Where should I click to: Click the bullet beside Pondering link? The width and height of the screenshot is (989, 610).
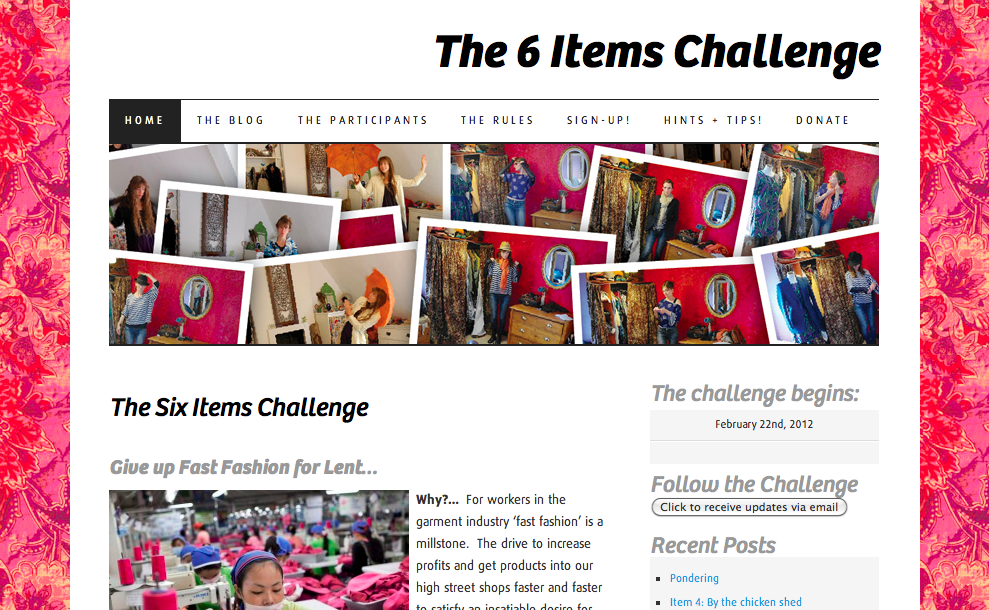[x=658, y=578]
